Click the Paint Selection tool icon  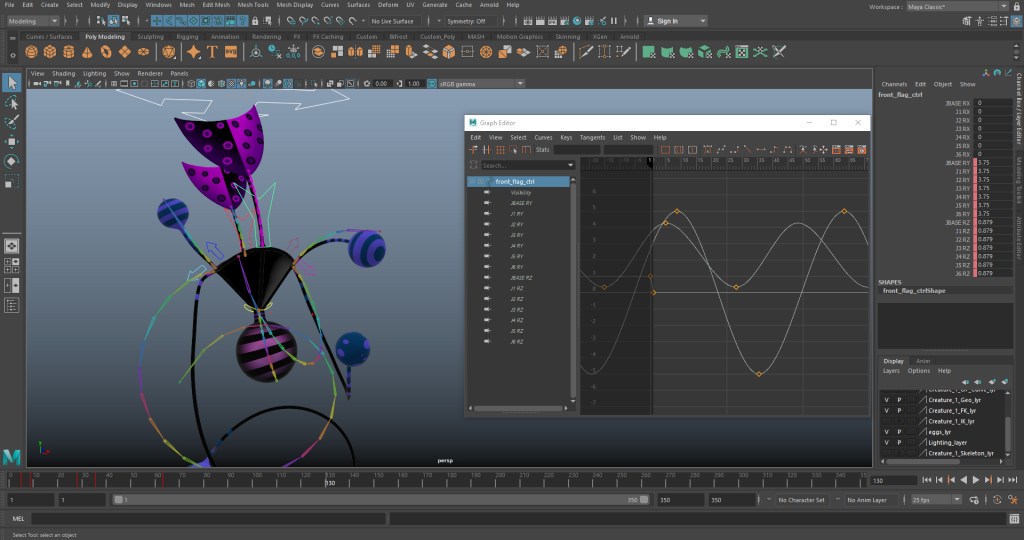pyautogui.click(x=12, y=122)
